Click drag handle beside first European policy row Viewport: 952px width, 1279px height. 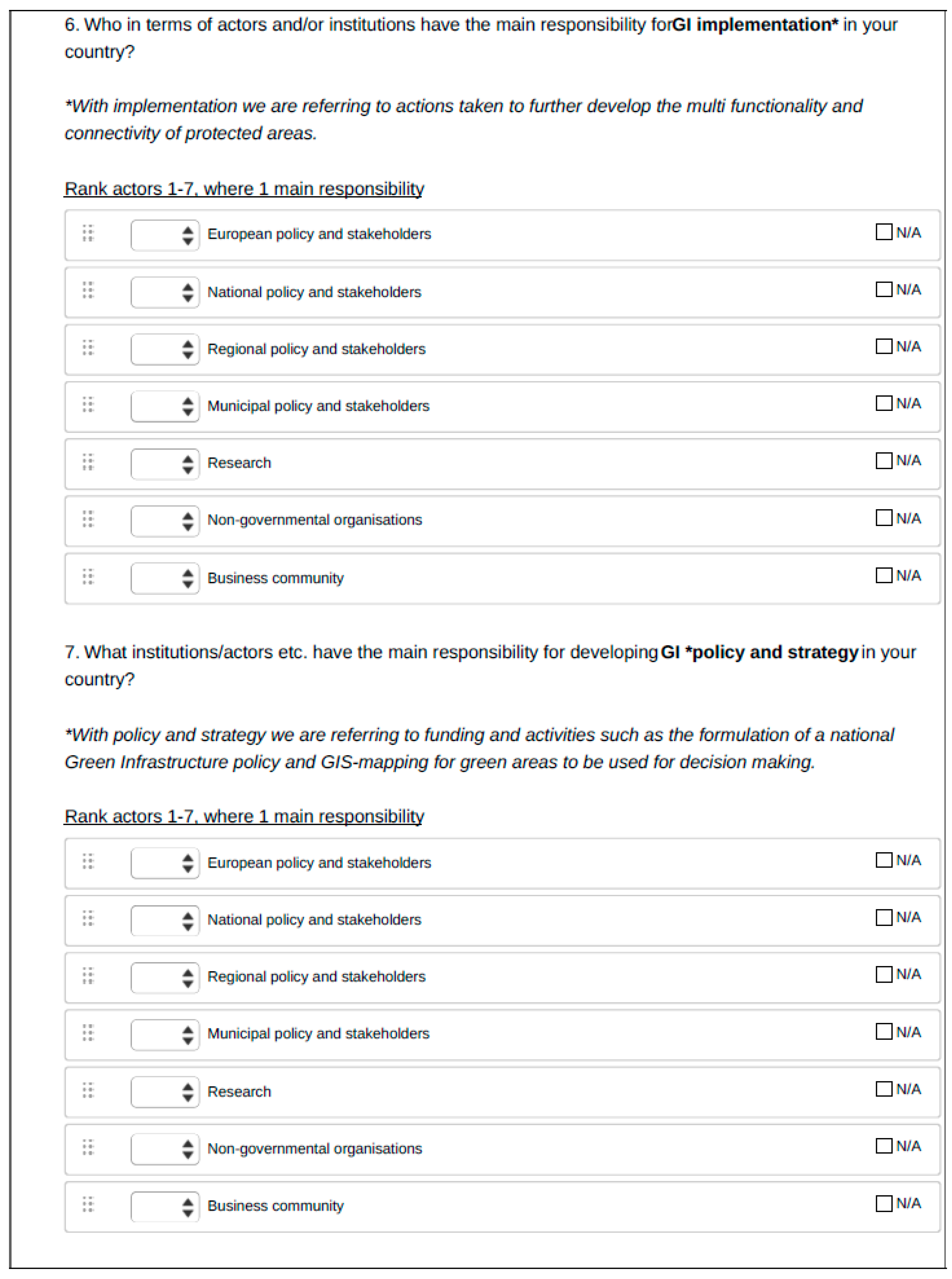88,233
